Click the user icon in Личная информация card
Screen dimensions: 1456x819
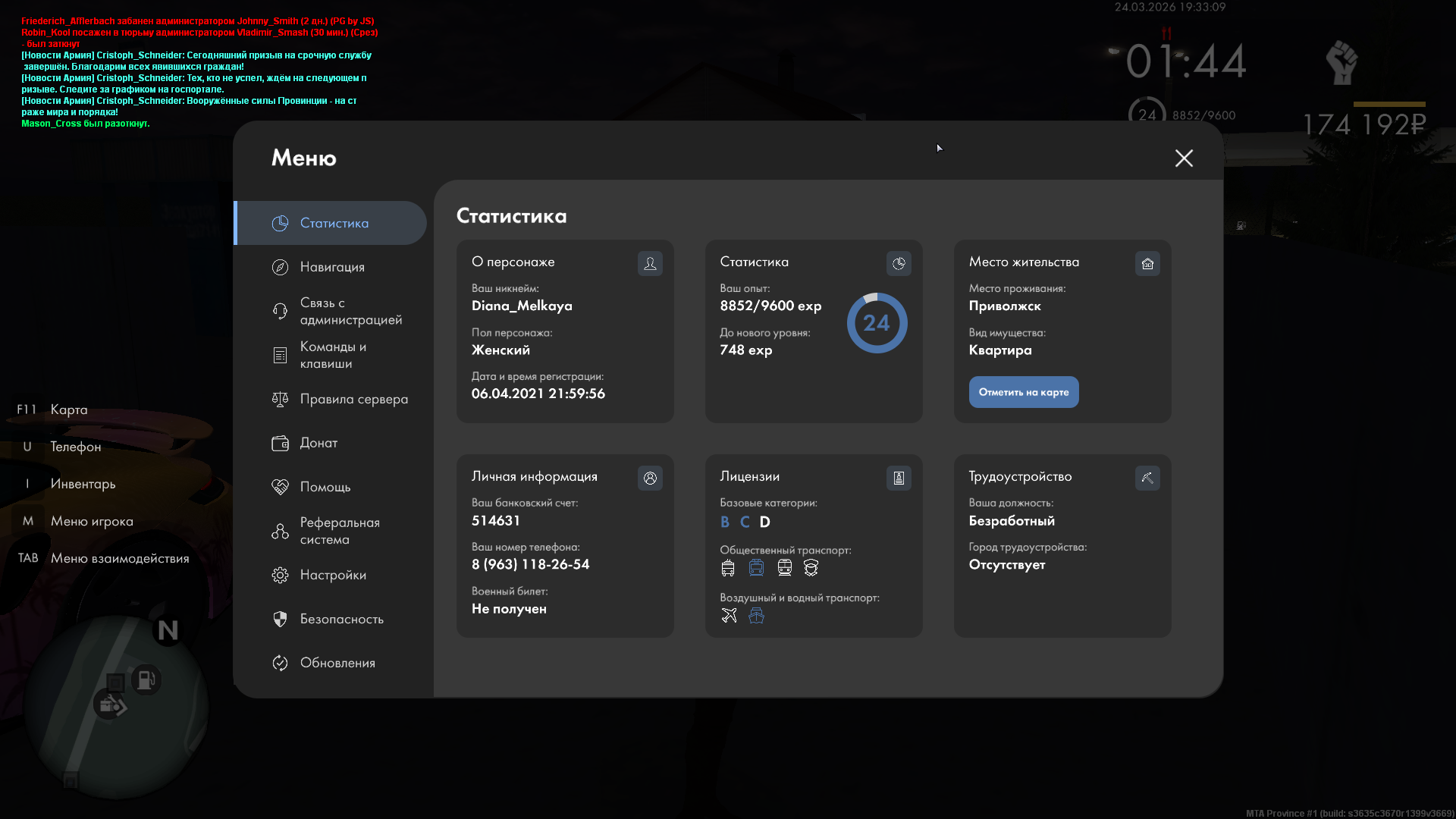(650, 479)
